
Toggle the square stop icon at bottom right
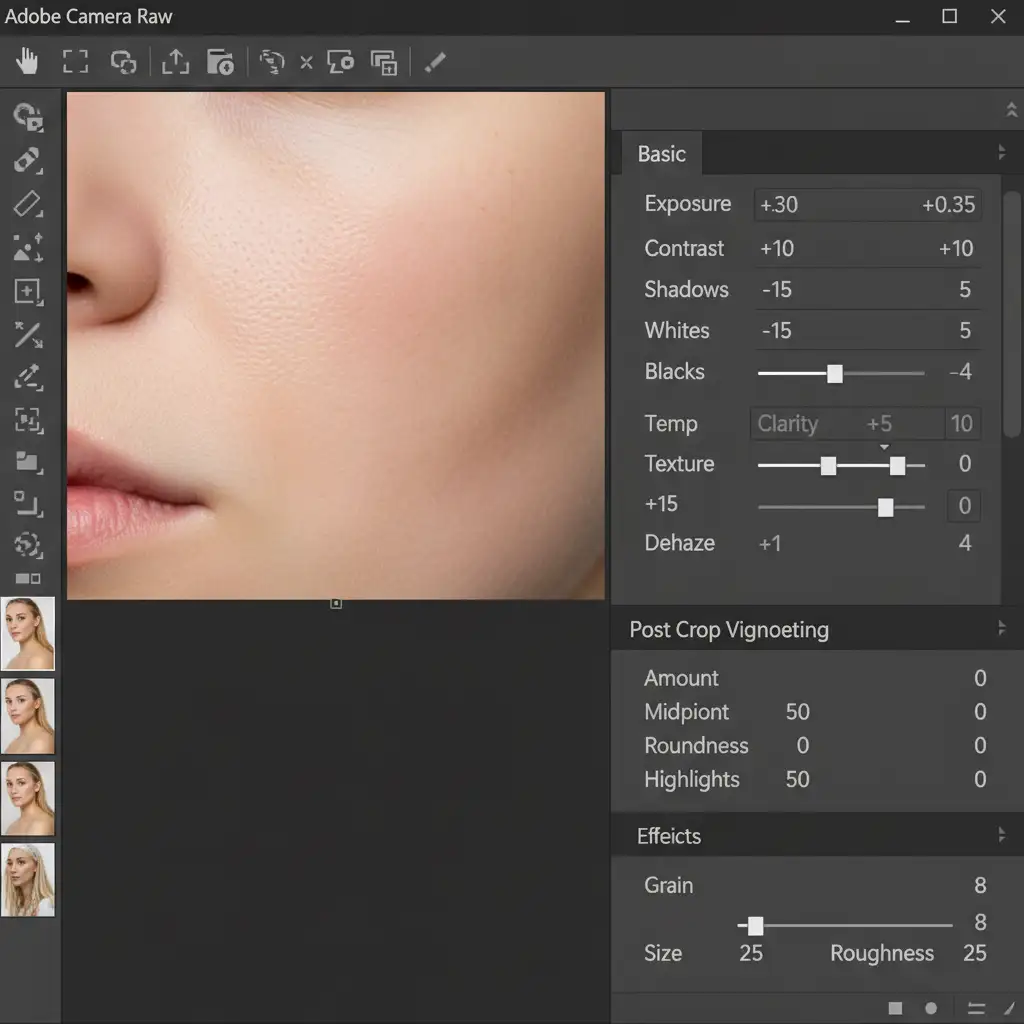(895, 1008)
